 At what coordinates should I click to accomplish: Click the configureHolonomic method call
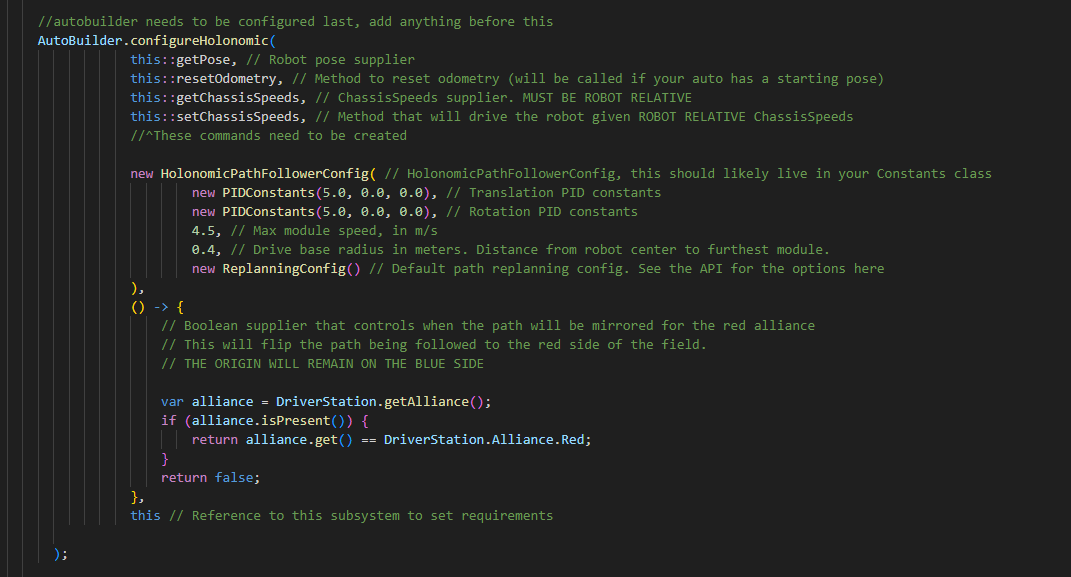(199, 40)
